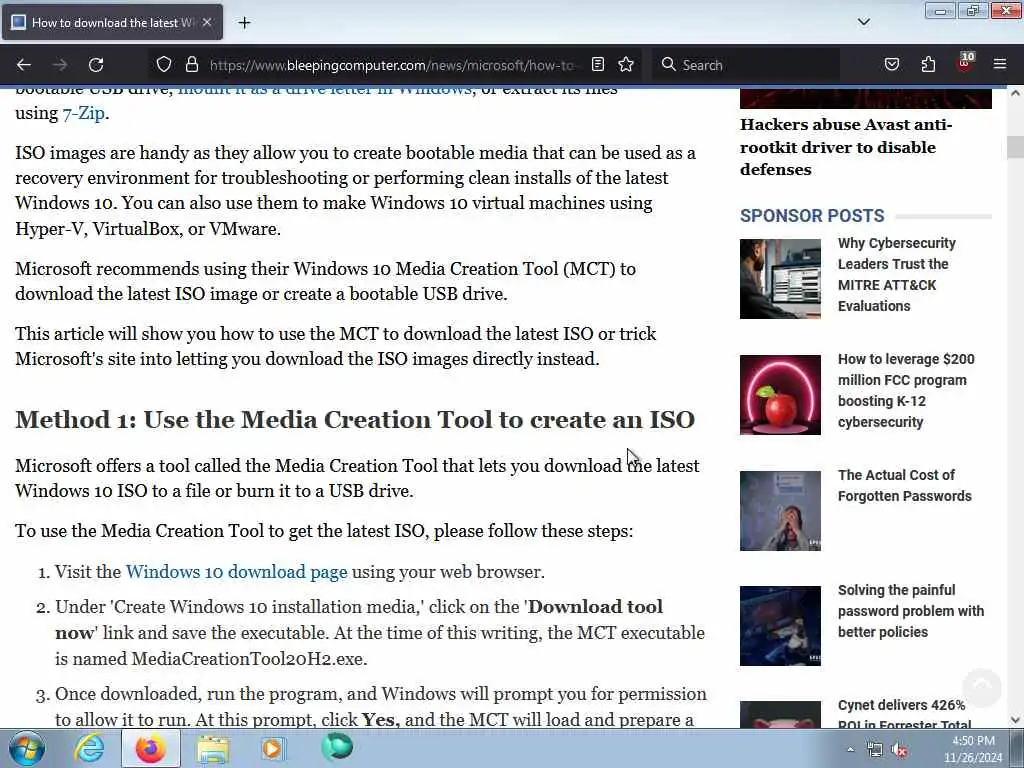
Task: Open the clock showing 4:50 PM
Action: pyautogui.click(x=972, y=749)
